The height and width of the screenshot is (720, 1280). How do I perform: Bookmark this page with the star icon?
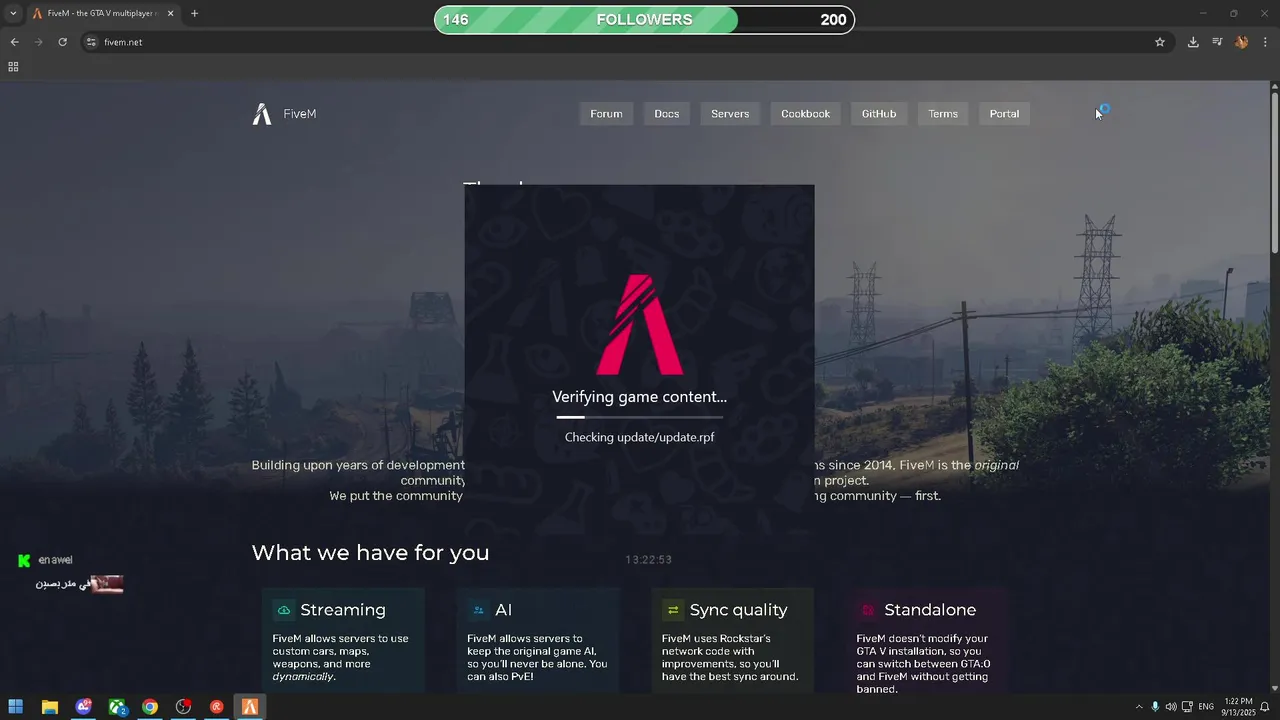pyautogui.click(x=1160, y=42)
